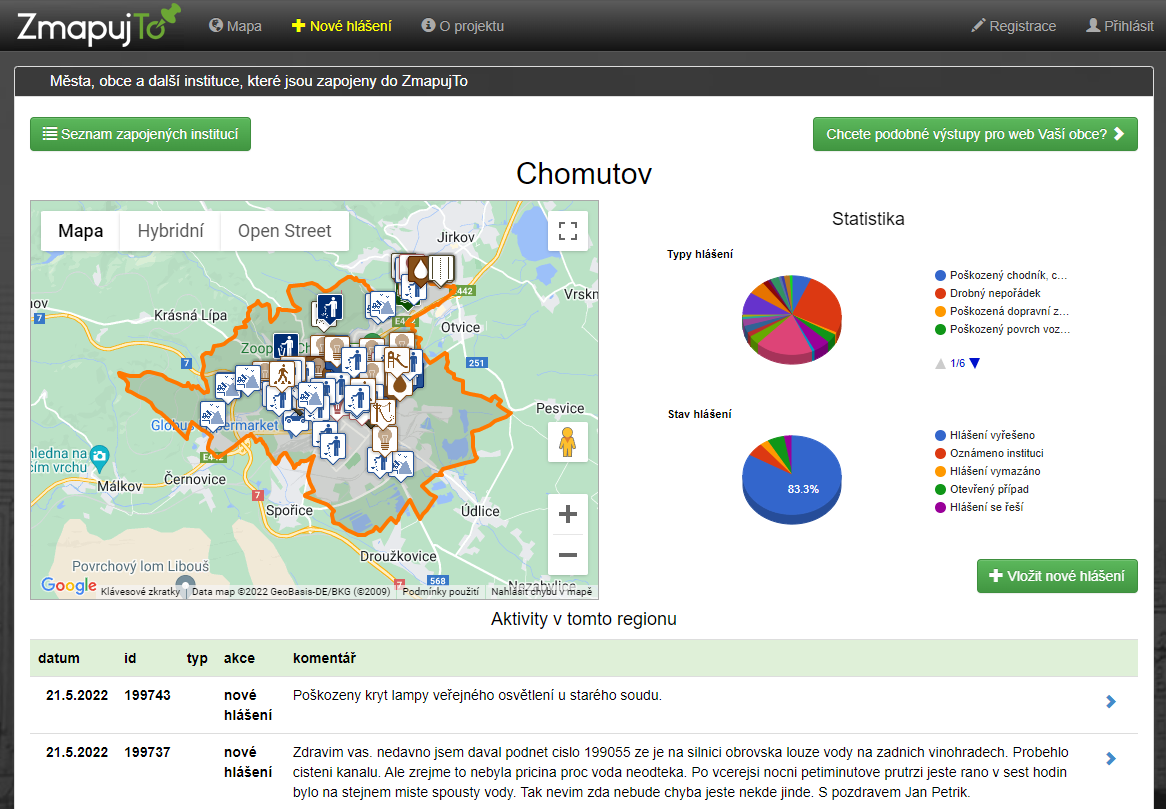Click the car map marker
Image resolution: width=1166 pixels, height=809 pixels.
pos(296,422)
